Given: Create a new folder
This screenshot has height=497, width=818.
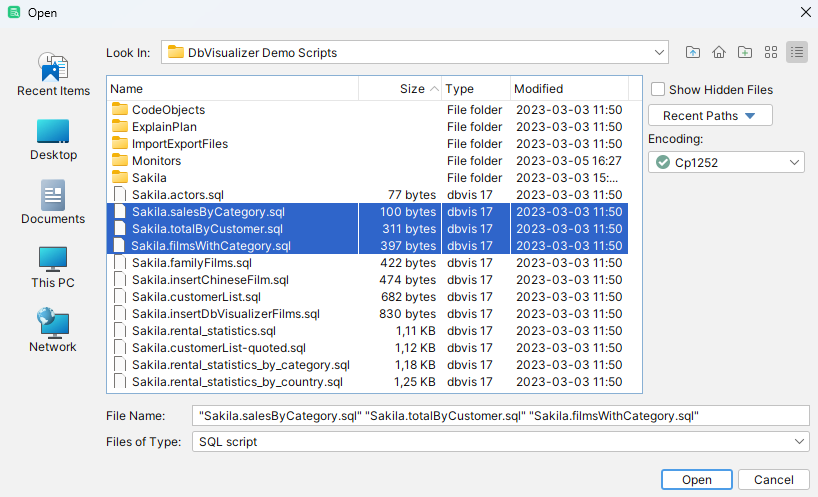Looking at the screenshot, I should coord(745,52).
